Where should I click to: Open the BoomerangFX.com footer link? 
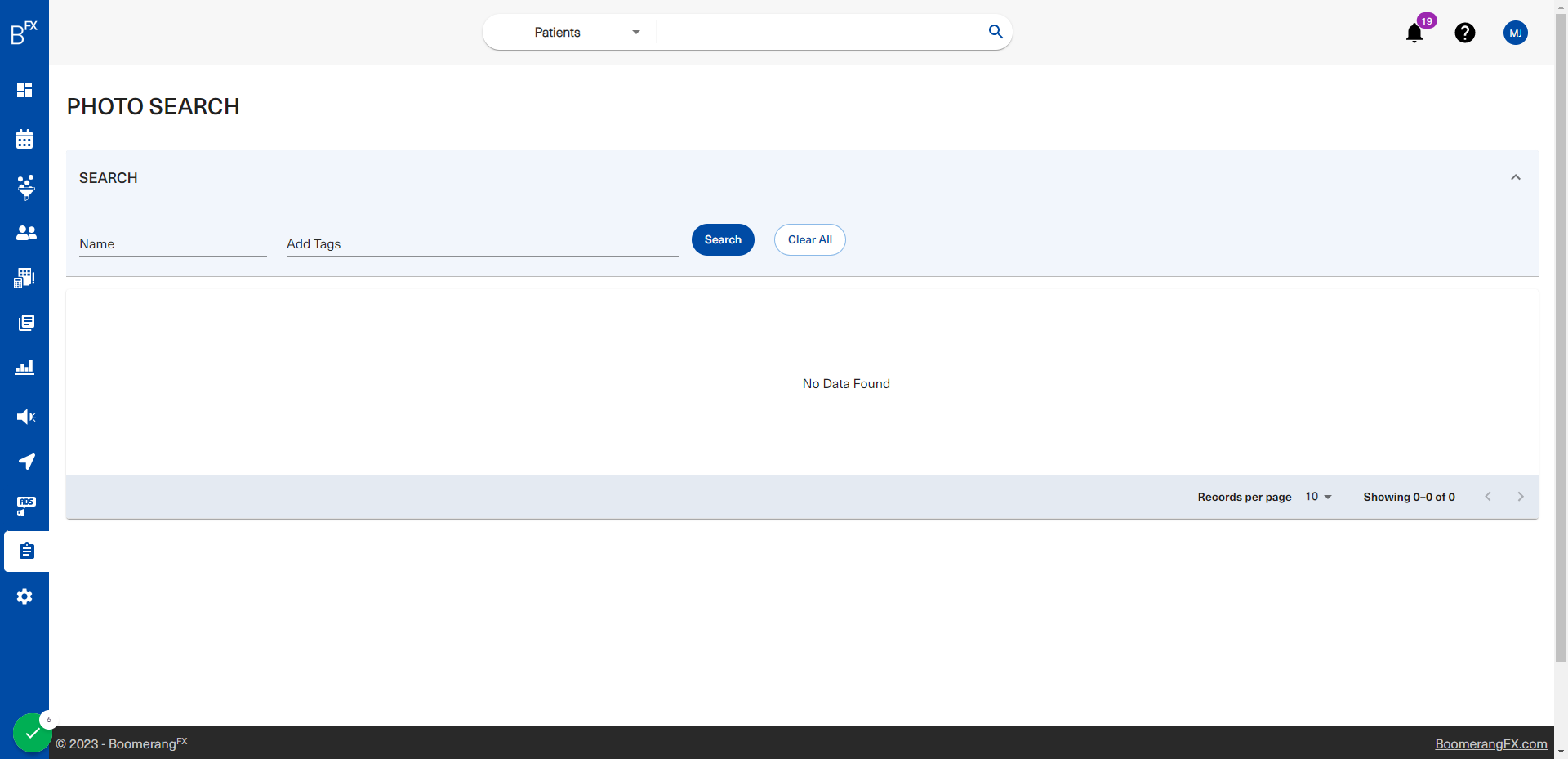pyautogui.click(x=1491, y=744)
